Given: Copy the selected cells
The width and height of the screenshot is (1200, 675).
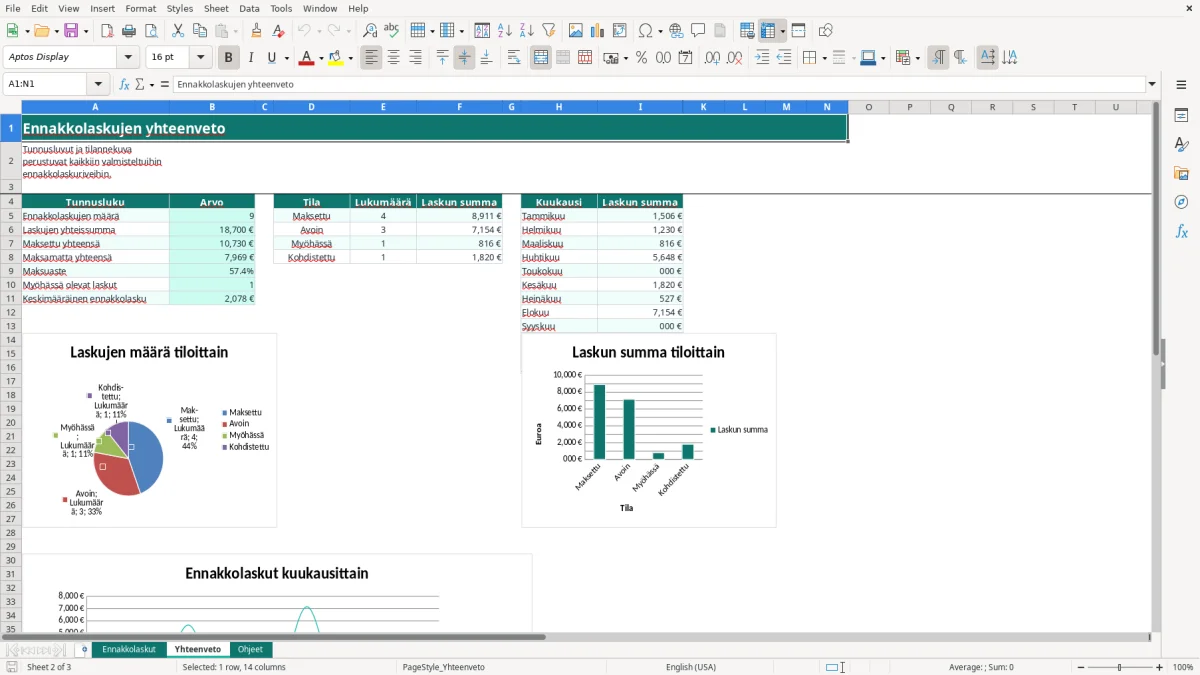Looking at the screenshot, I should pyautogui.click(x=199, y=31).
